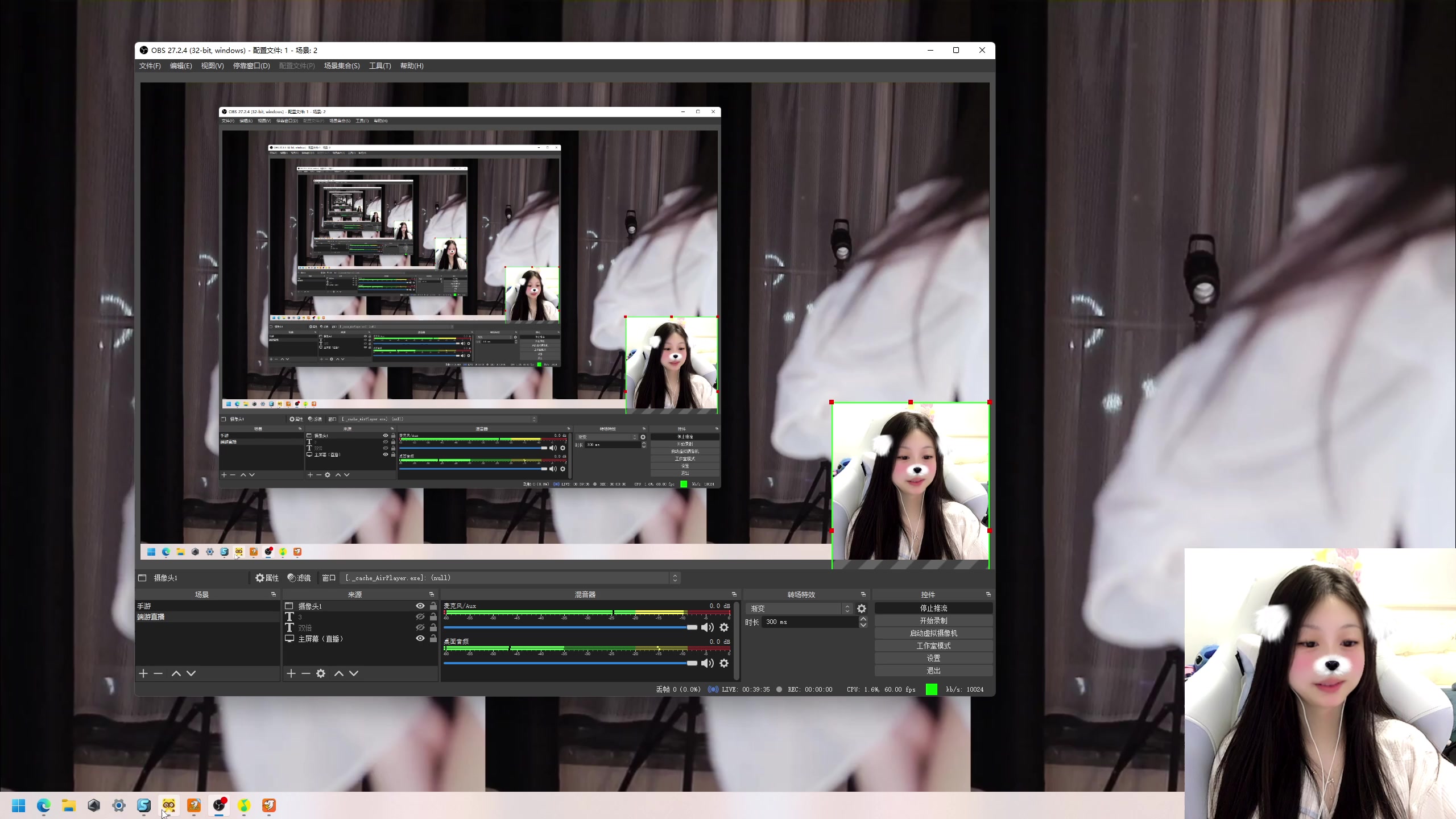Click the mixer vertical scrollbar
Screen dimensions: 1456x819
737,640
